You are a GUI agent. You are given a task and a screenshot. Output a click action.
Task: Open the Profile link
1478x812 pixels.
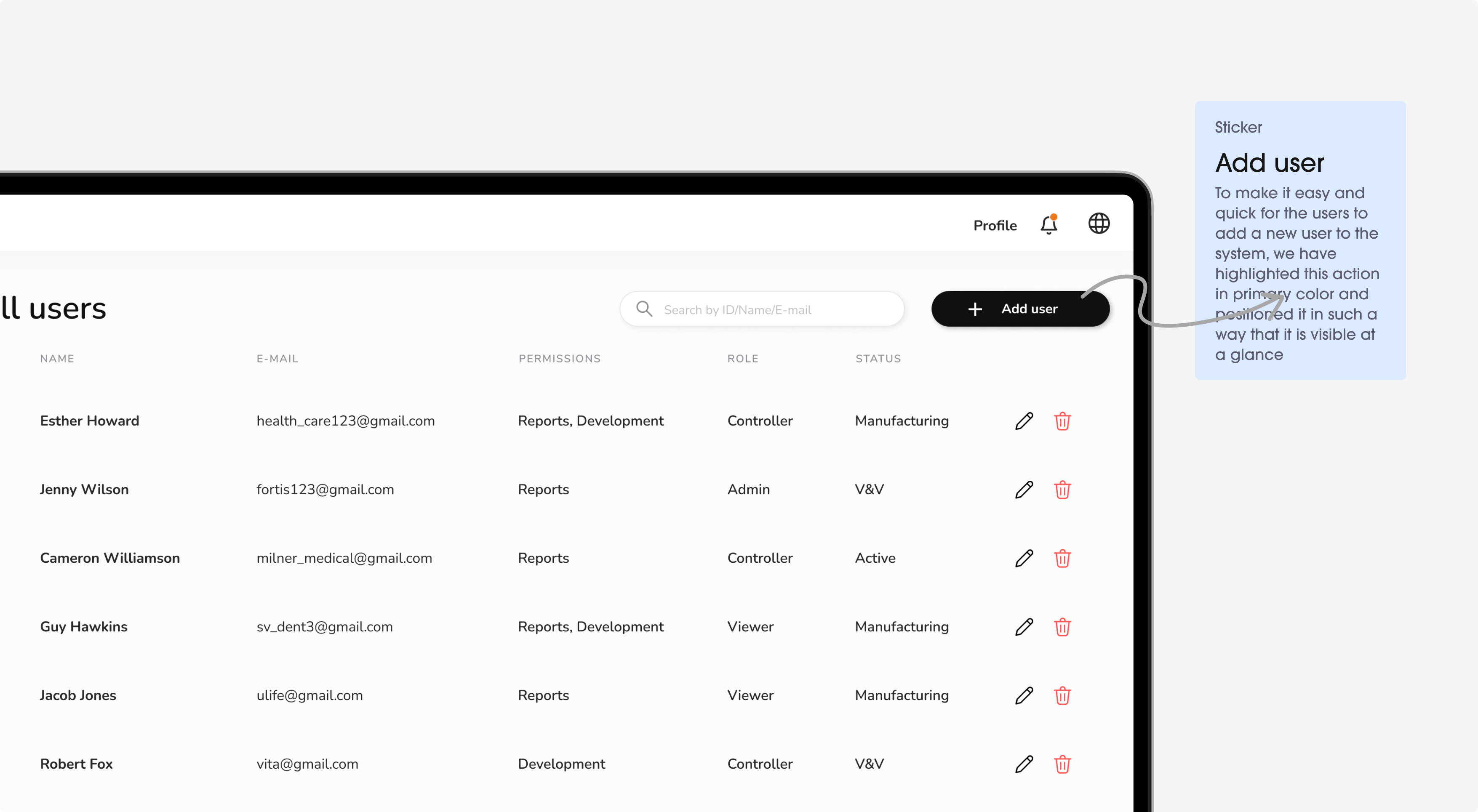tap(995, 225)
